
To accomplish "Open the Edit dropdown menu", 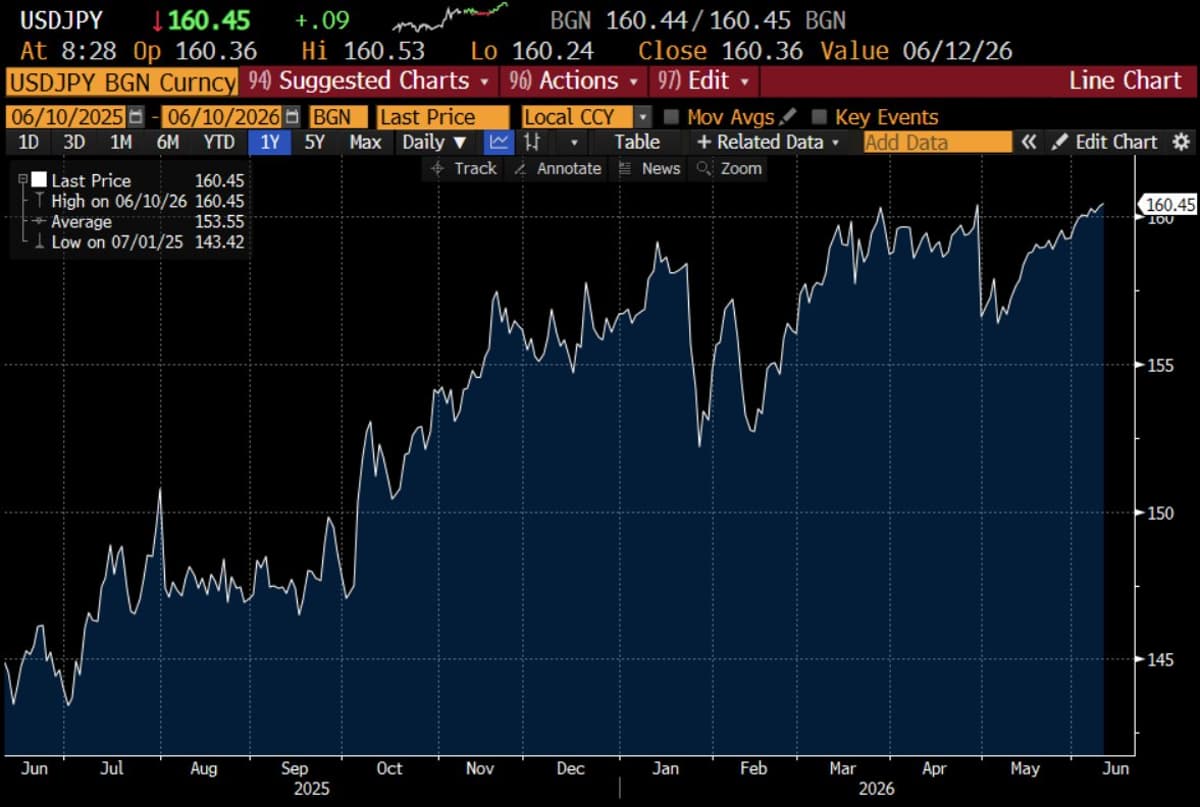I will (x=704, y=80).
